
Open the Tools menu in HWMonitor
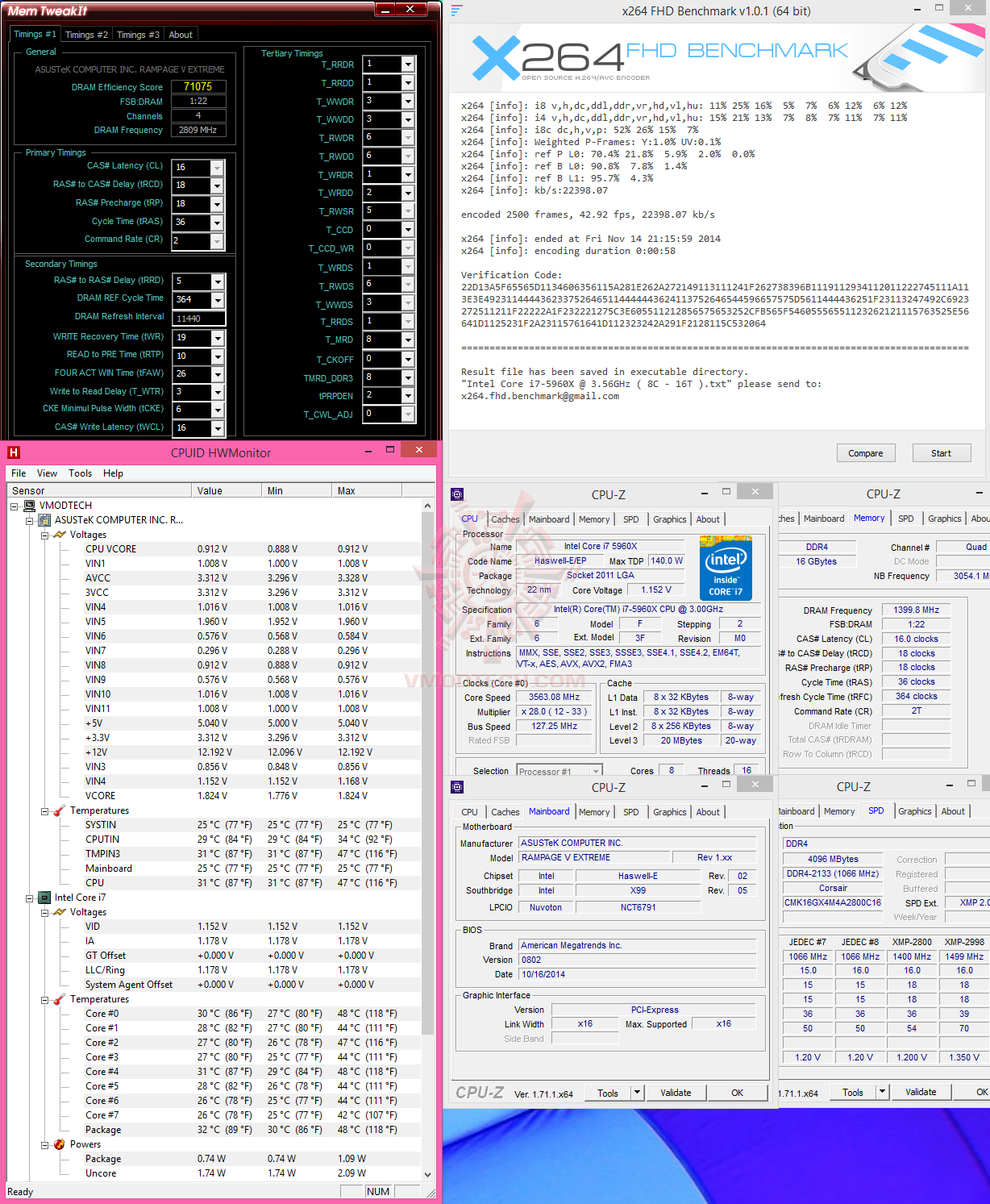pos(80,473)
